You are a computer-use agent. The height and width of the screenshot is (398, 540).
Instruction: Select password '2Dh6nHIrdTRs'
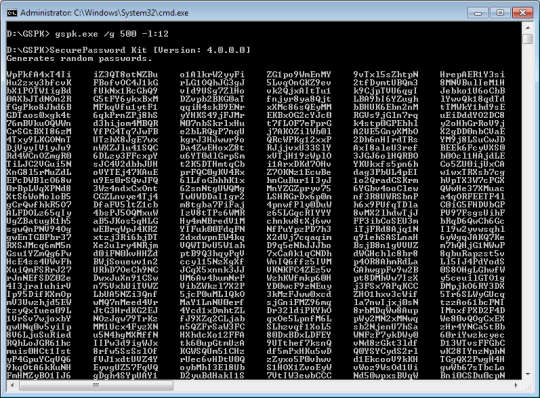coord(385,139)
